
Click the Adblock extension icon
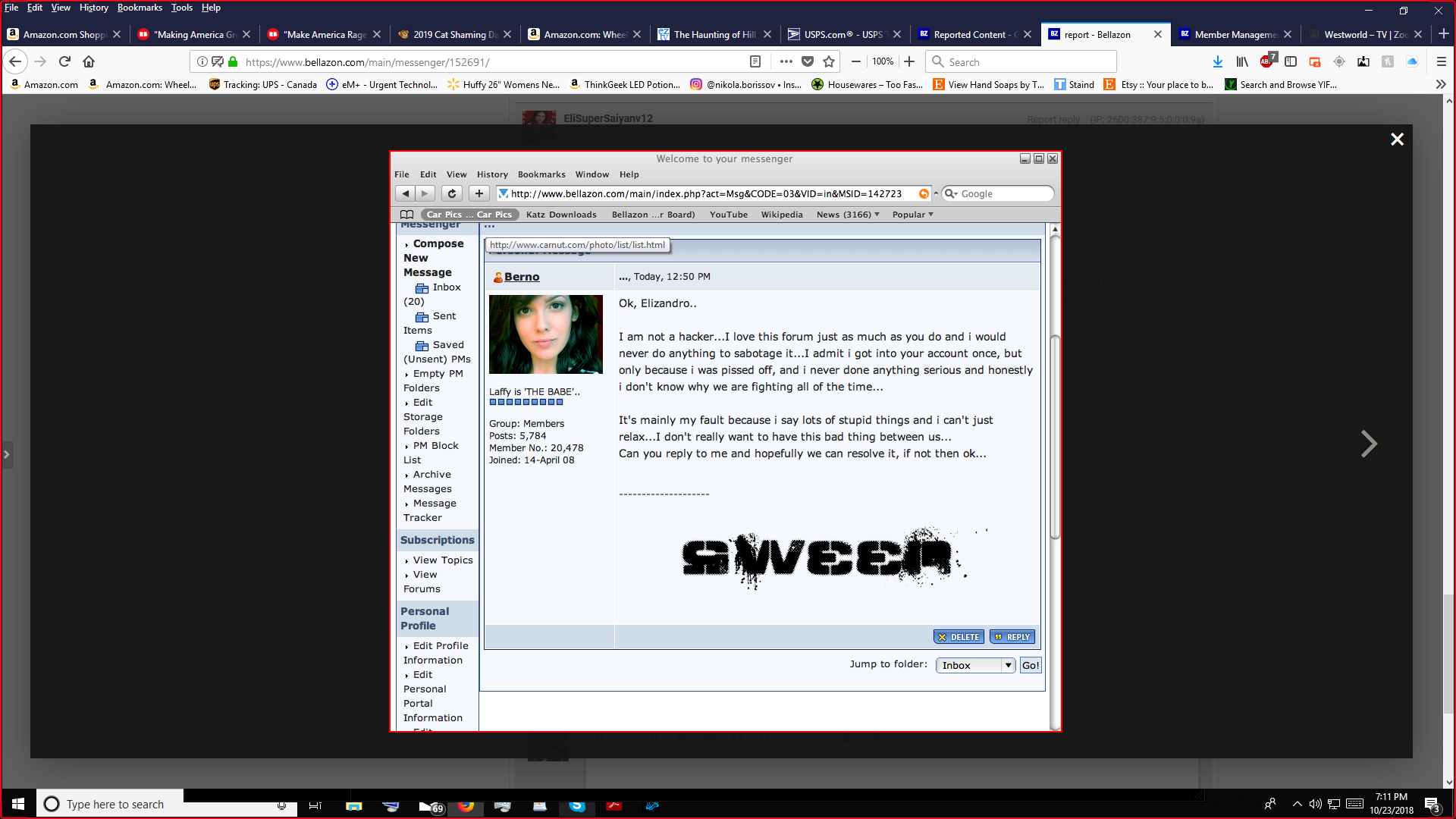1266,61
